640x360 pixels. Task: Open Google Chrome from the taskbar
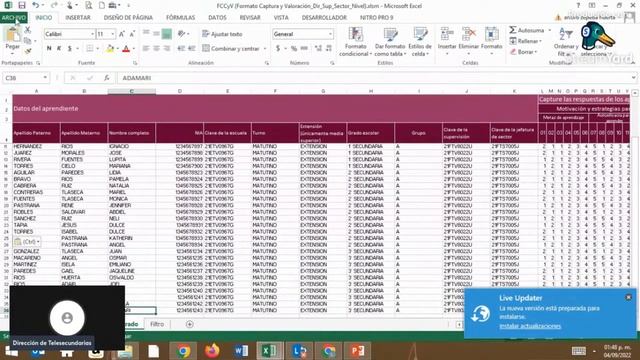[183, 351]
